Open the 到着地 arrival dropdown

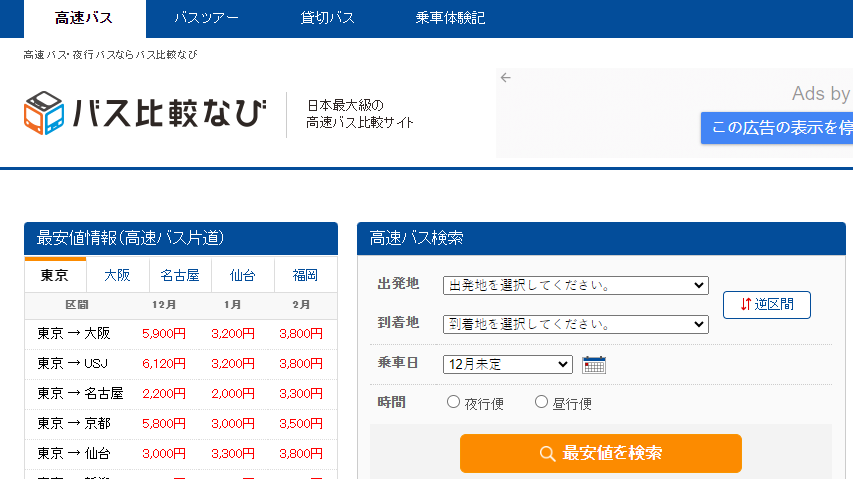[x=576, y=325]
